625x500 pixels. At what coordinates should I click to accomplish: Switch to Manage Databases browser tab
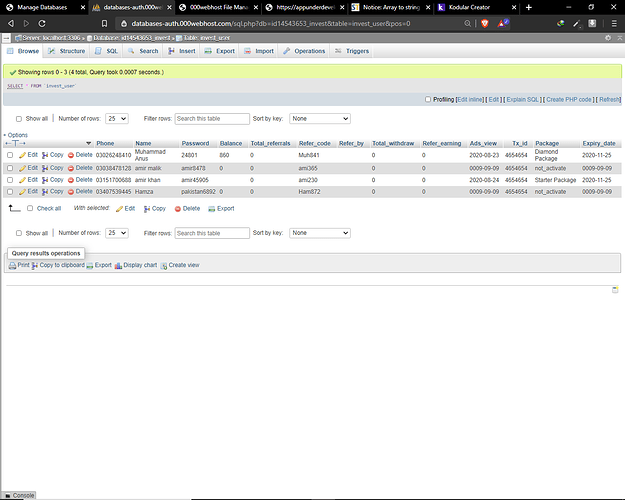coord(42,7)
